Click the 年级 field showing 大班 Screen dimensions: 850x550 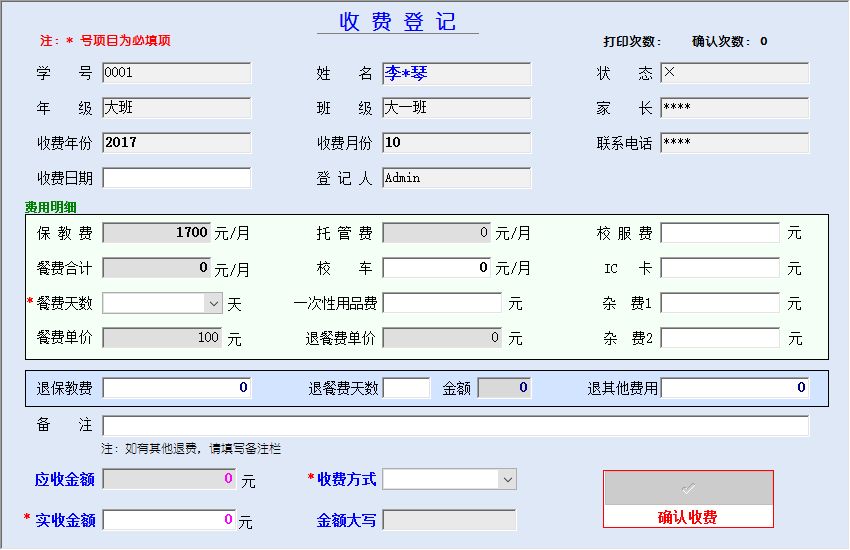[177, 108]
